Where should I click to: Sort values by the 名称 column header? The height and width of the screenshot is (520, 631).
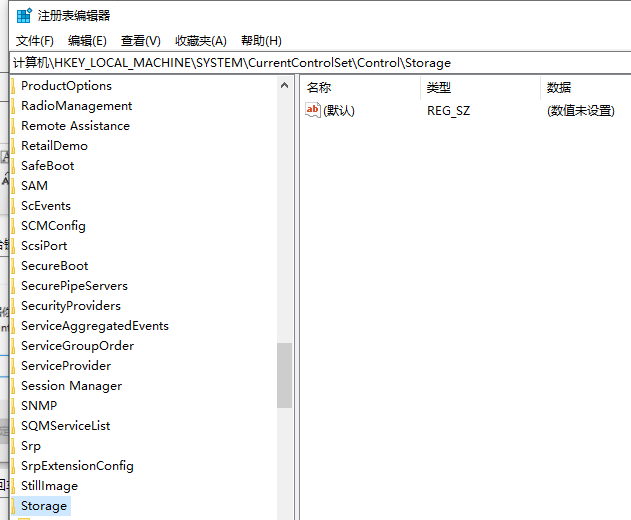(x=319, y=87)
